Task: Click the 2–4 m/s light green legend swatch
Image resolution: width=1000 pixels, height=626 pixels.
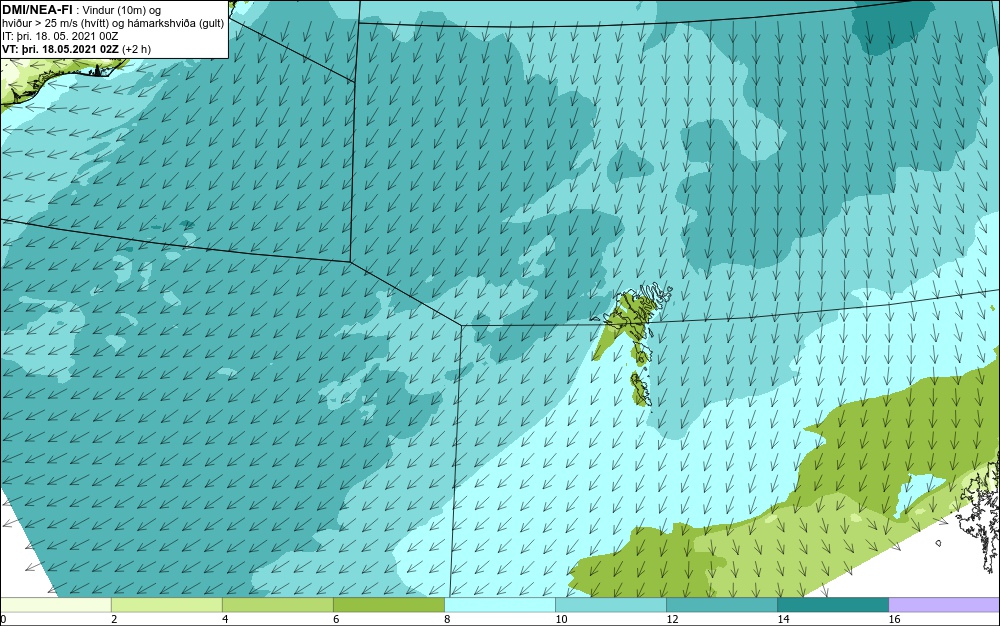Action: (x=166, y=605)
